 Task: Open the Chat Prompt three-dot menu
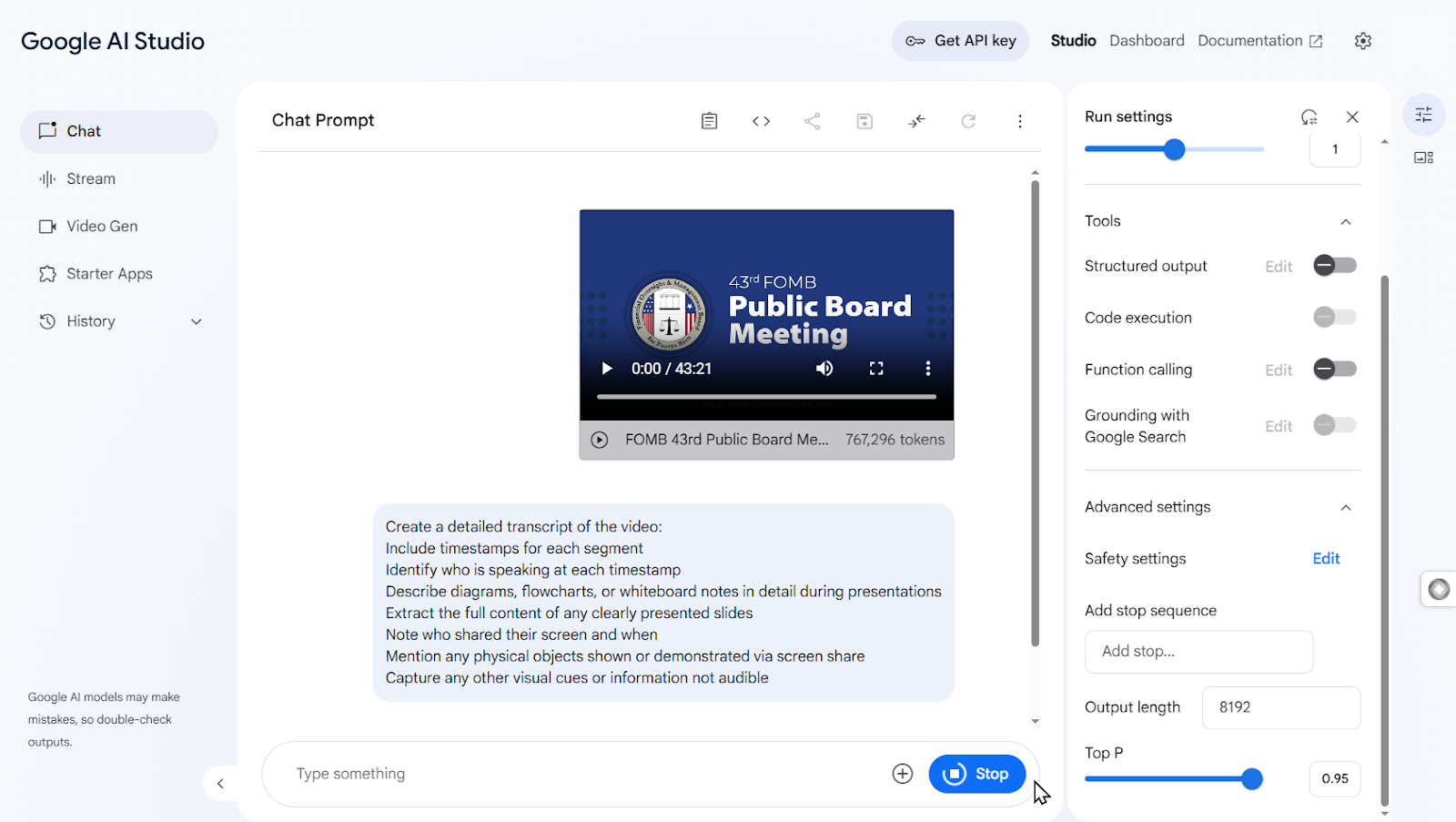pyautogui.click(x=1020, y=121)
